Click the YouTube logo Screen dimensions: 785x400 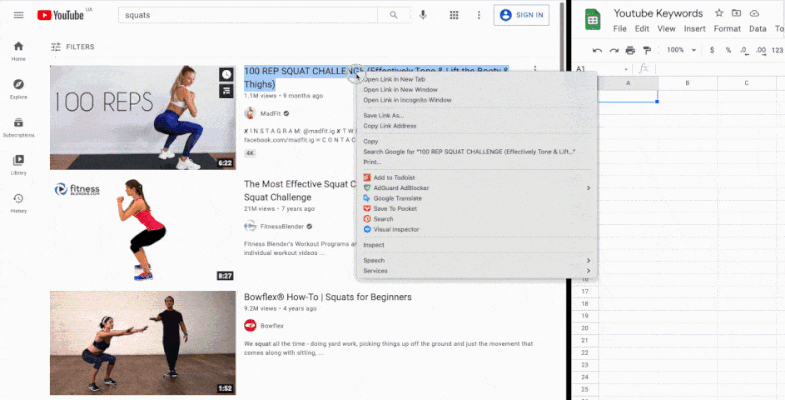(61, 15)
